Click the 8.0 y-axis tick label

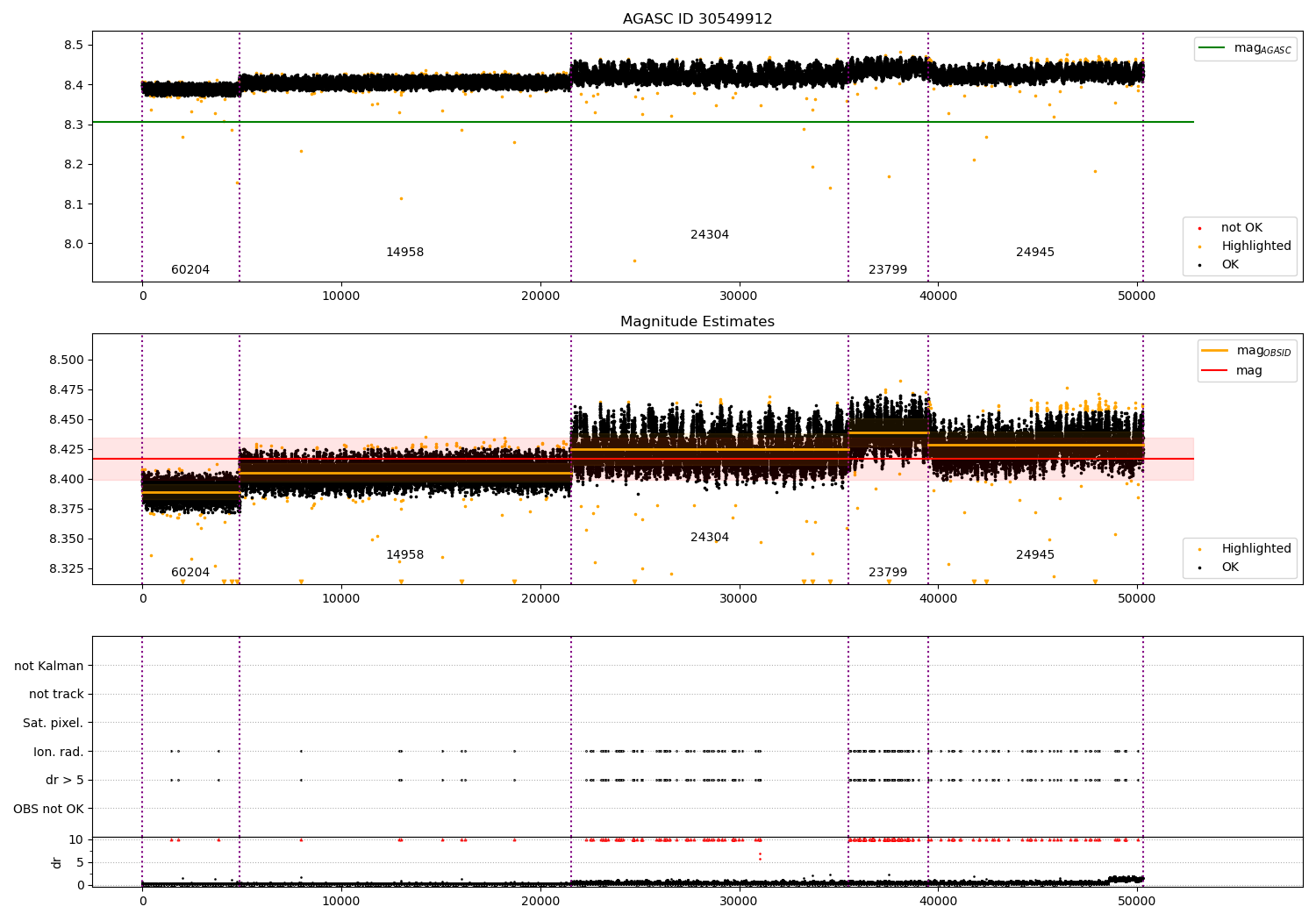(73, 244)
